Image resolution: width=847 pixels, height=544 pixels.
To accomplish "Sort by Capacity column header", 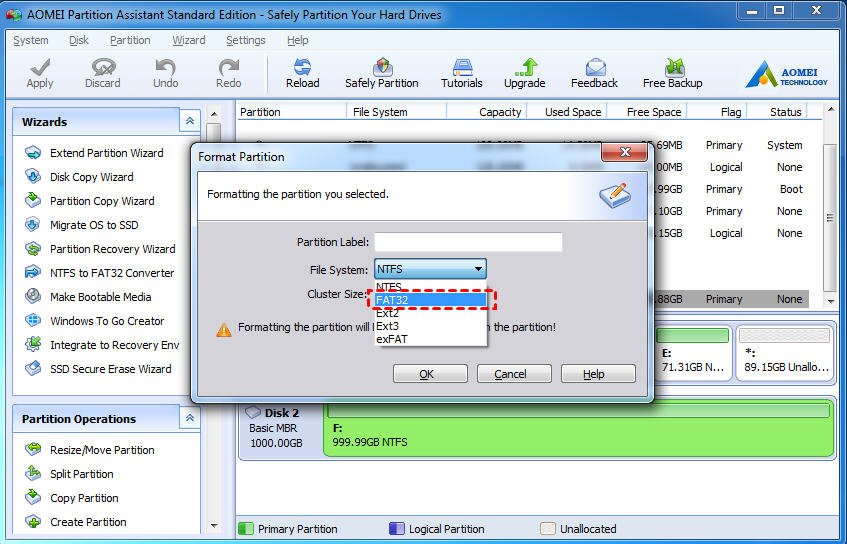I will point(487,112).
